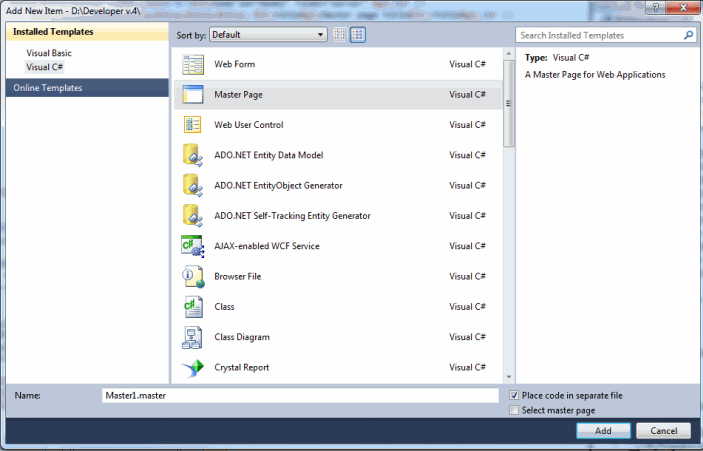The height and width of the screenshot is (451, 703).
Task: Select "ADO.NET Self-Tracking Entity Generator" text
Action: point(292,216)
